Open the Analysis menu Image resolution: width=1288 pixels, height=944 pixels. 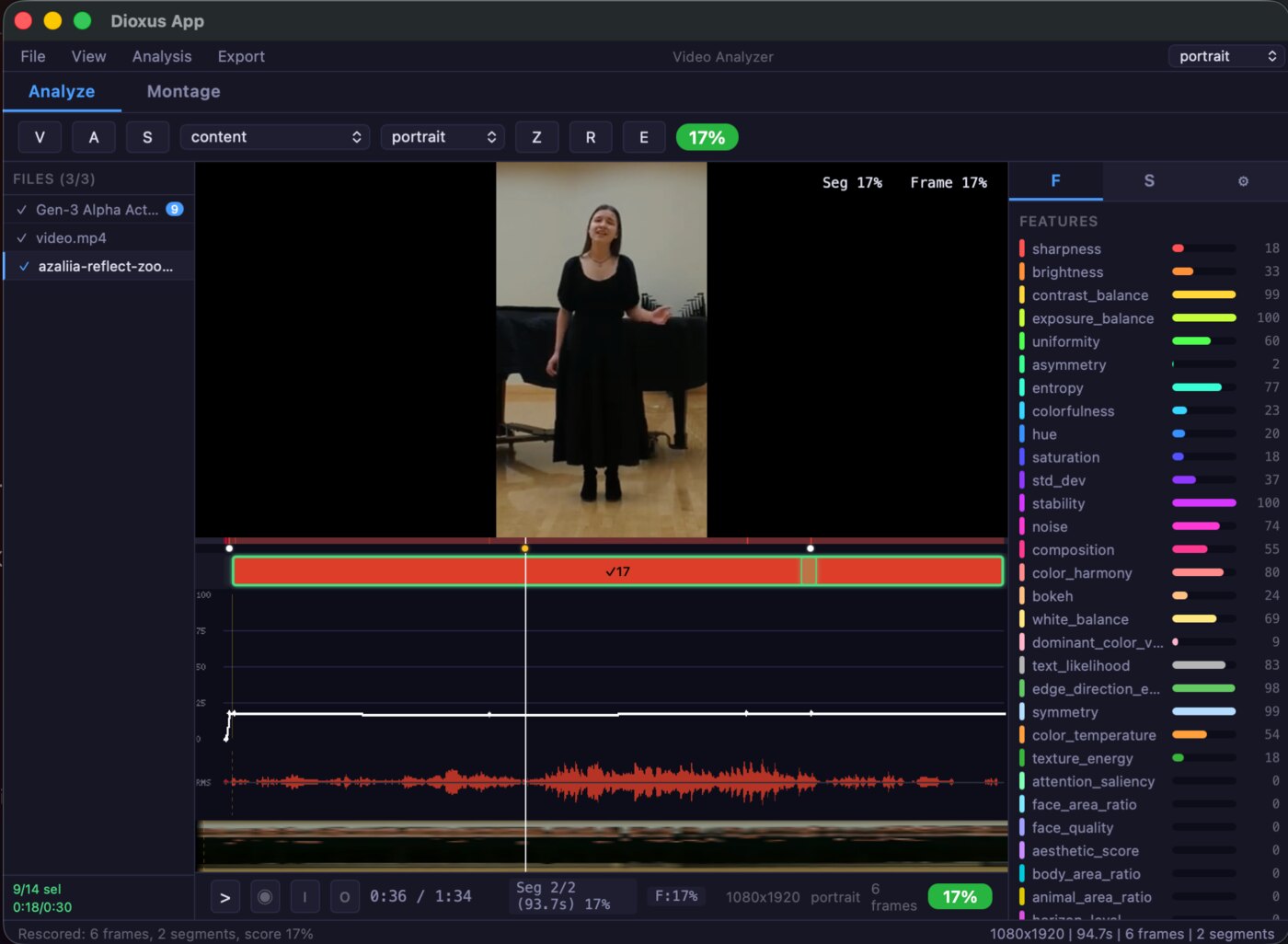pos(162,56)
